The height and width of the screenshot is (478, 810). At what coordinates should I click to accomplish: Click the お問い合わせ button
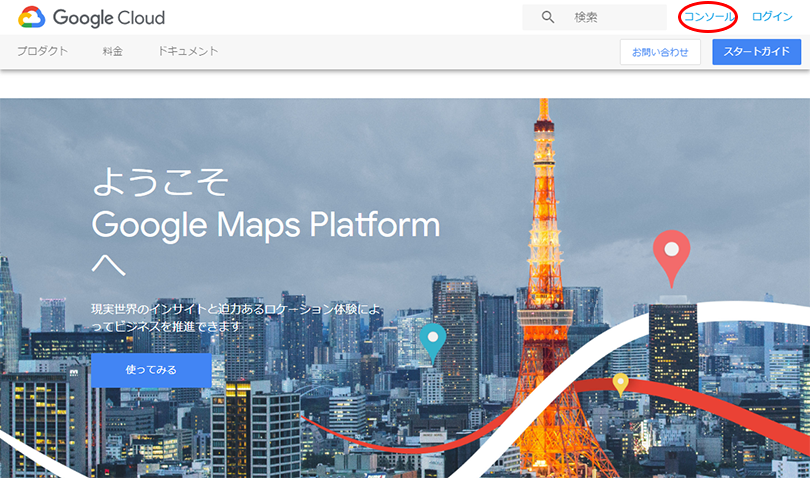click(x=660, y=52)
